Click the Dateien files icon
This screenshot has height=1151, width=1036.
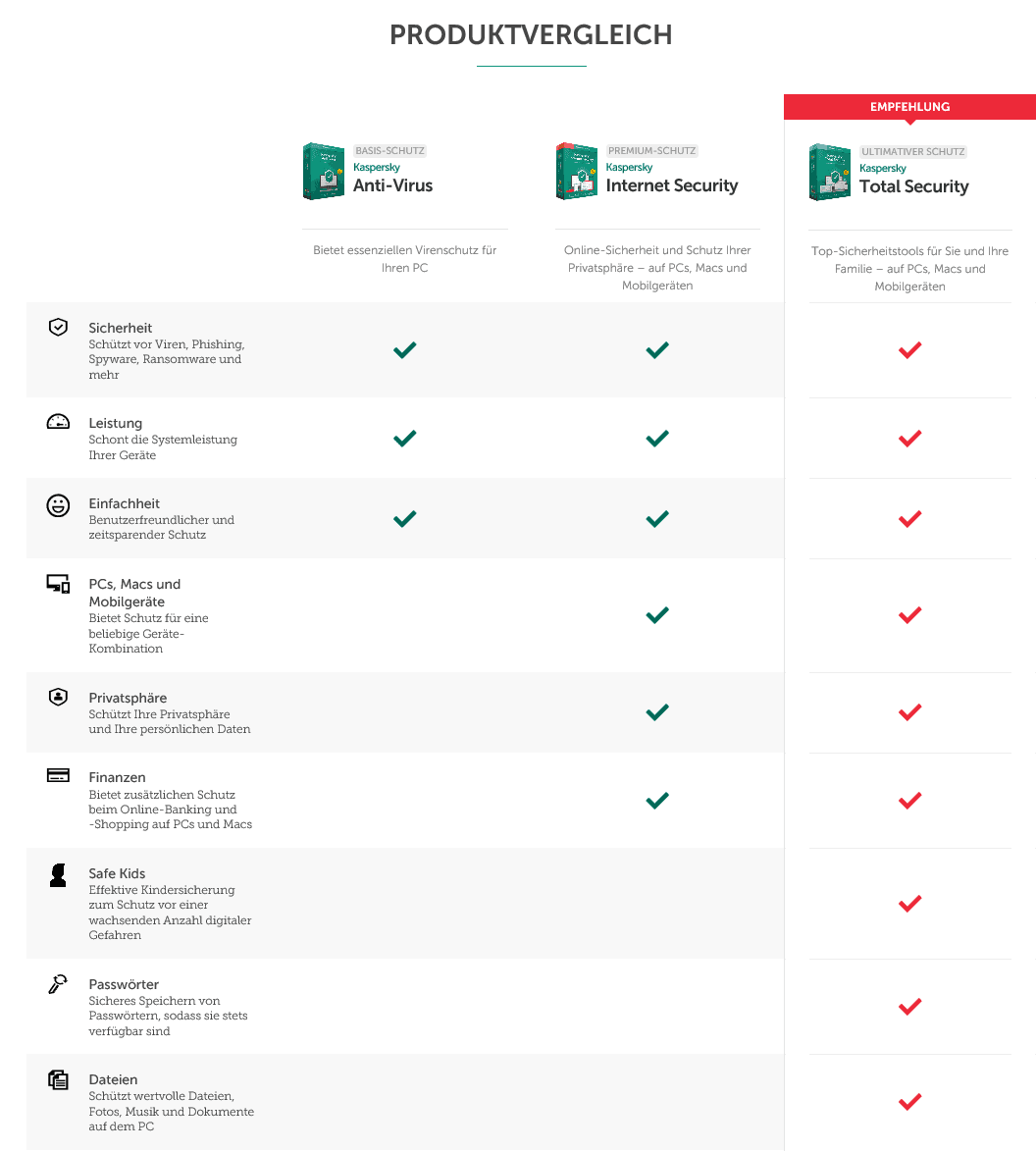[x=58, y=1080]
